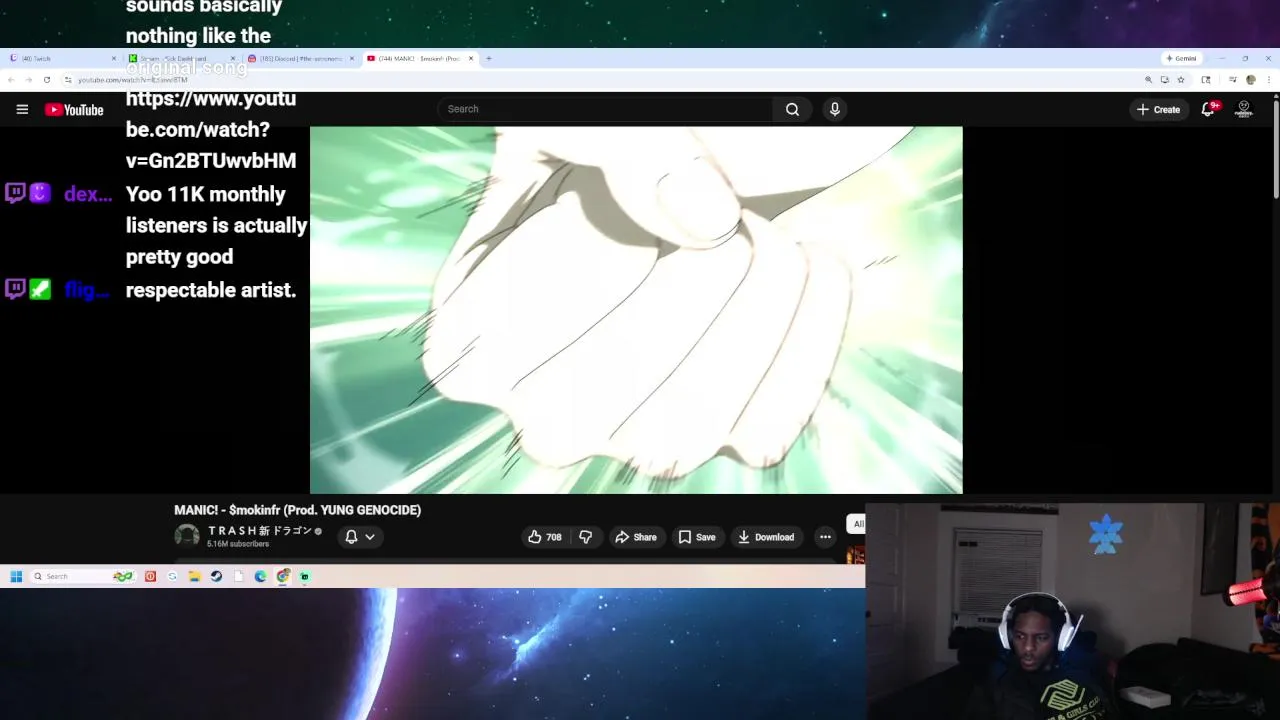
Task: Start voice search with the microphone icon
Action: pyautogui.click(x=835, y=109)
